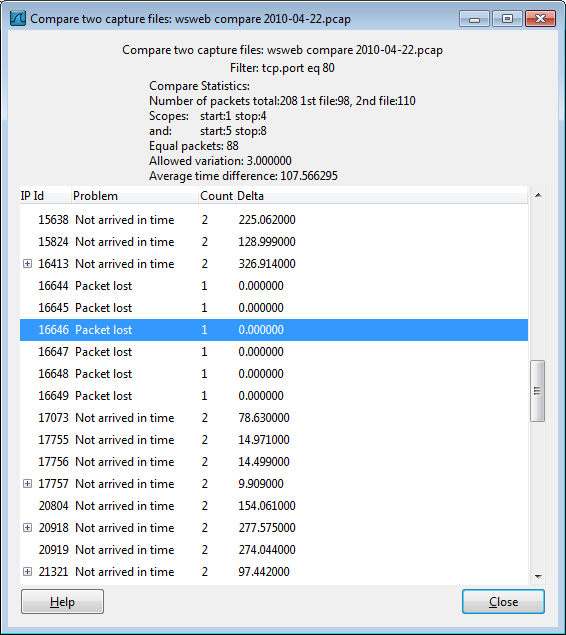
Task: Click the Scopes start:1 stop:4 line
Action: [x=208, y=116]
